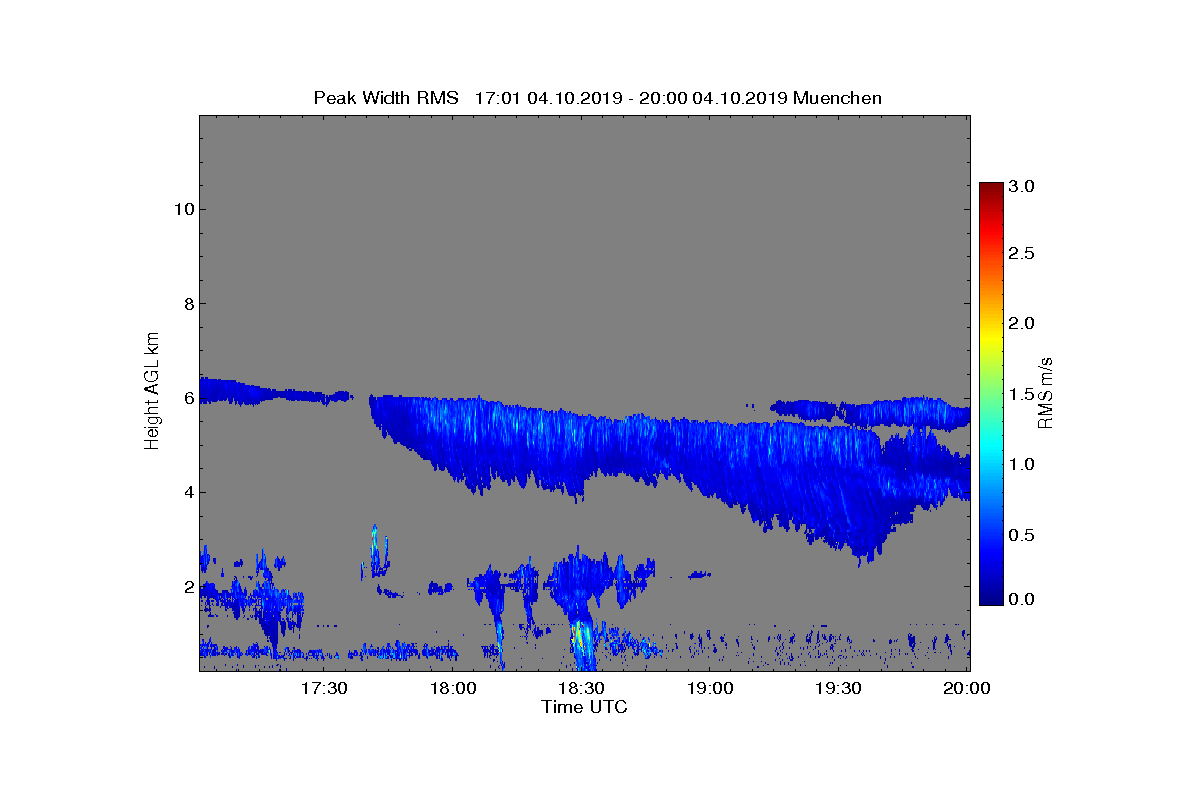Click the 'Muenchen' location text in the title

click(837, 98)
